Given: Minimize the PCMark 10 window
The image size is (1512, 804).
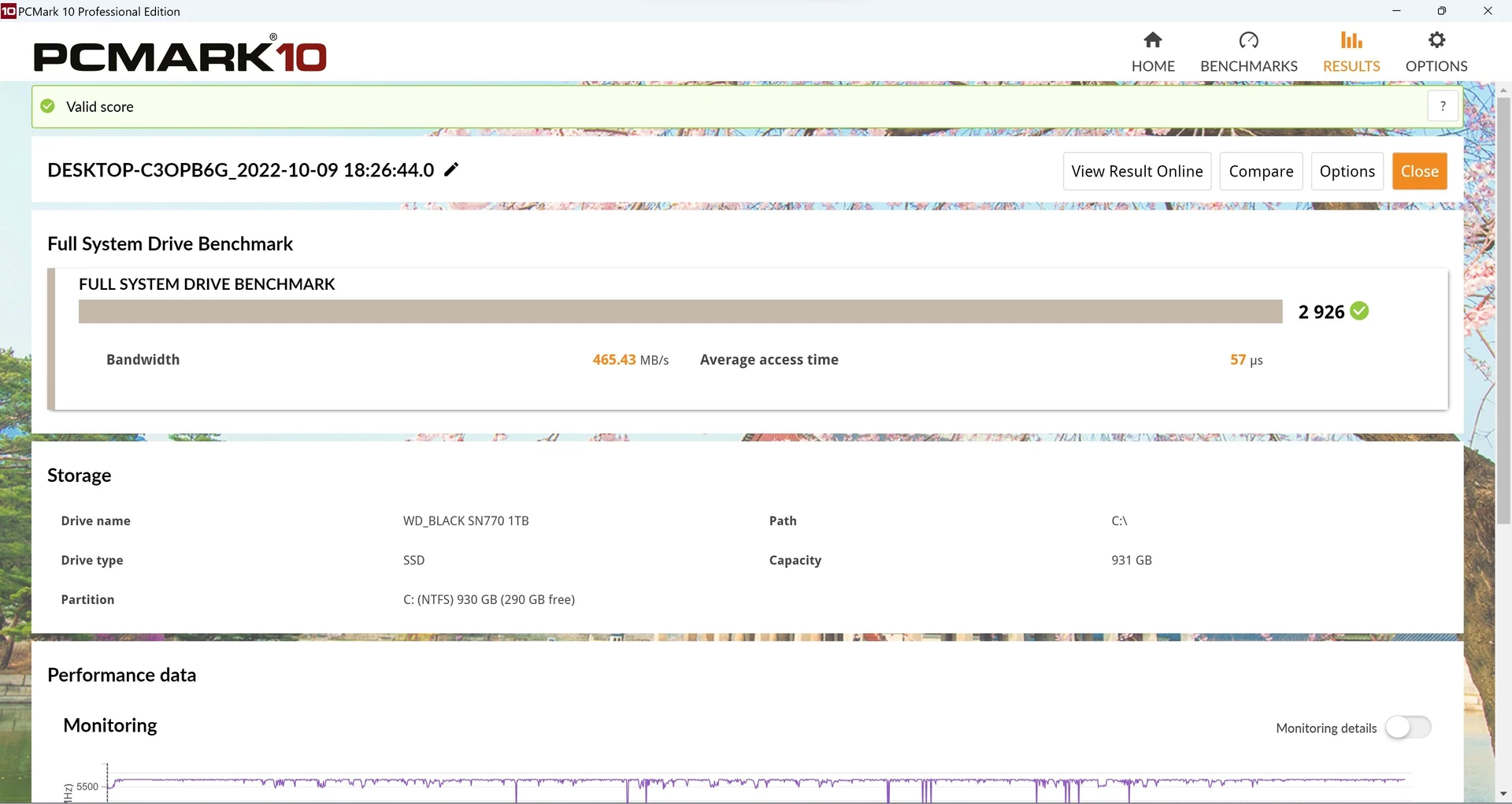Looking at the screenshot, I should click(1396, 11).
